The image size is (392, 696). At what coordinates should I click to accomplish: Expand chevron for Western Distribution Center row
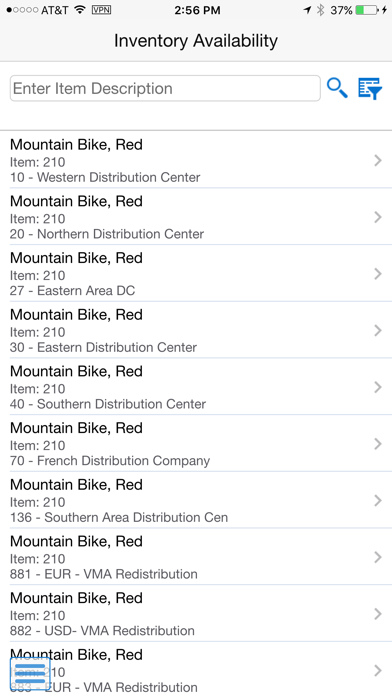point(378,160)
